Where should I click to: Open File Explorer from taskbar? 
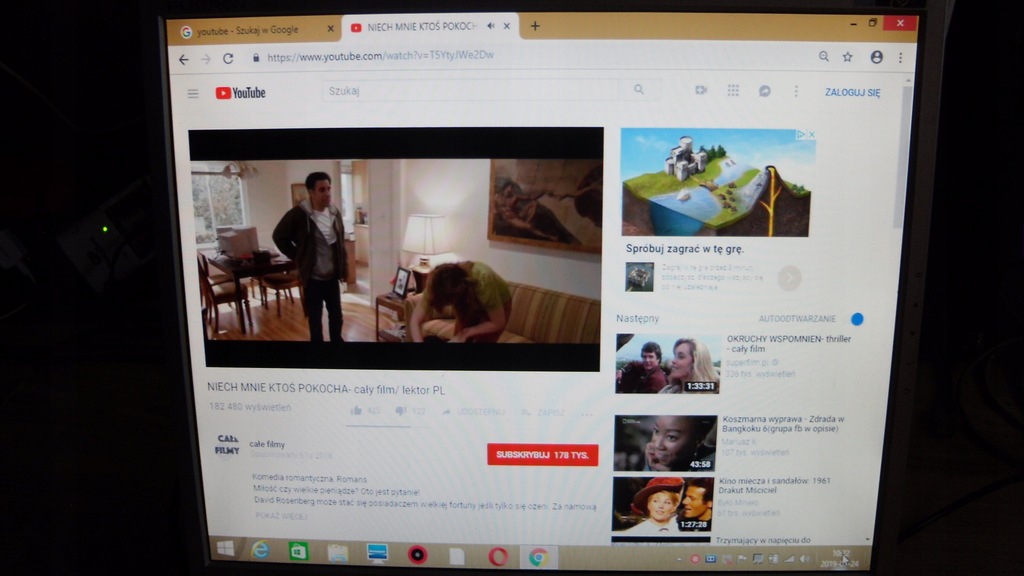click(x=337, y=552)
